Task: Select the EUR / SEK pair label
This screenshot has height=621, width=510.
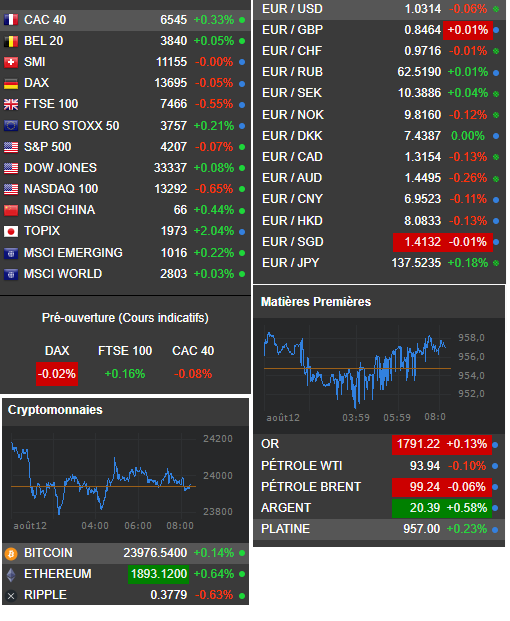Action: 292,93
